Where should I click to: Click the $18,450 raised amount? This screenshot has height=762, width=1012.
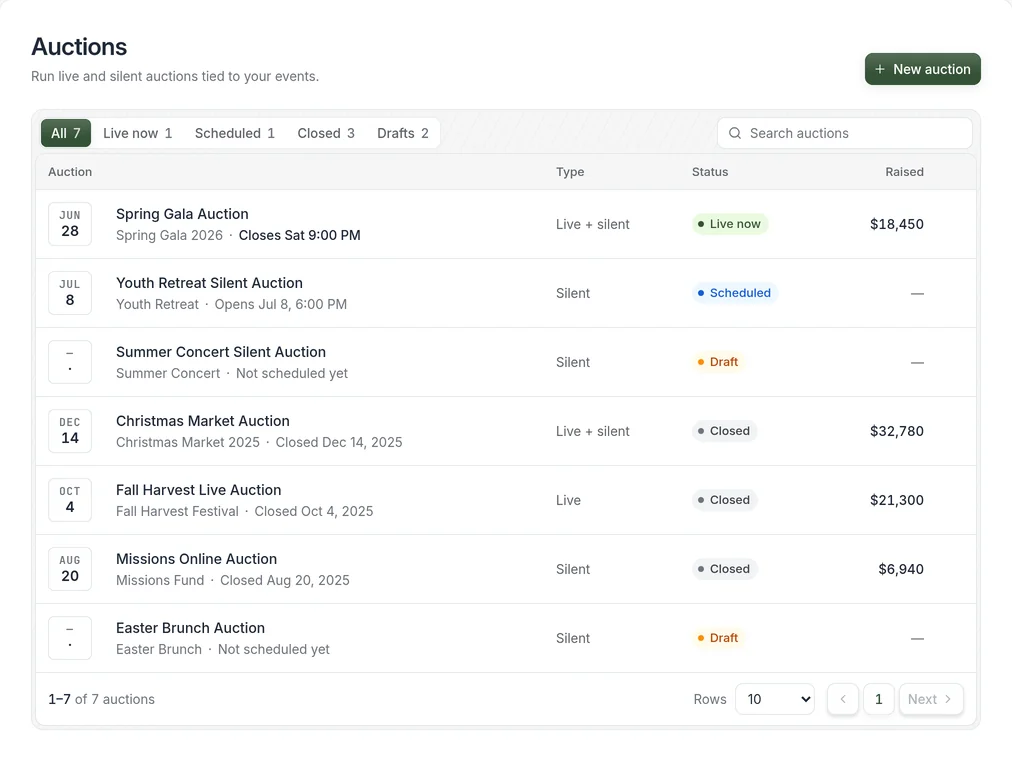(896, 224)
